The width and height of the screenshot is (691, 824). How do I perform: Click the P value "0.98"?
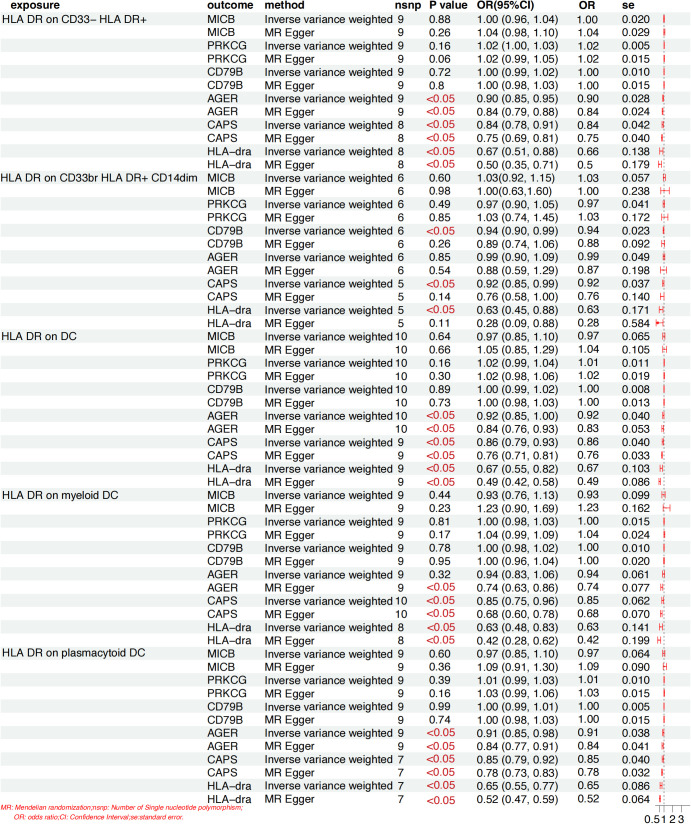point(440,191)
